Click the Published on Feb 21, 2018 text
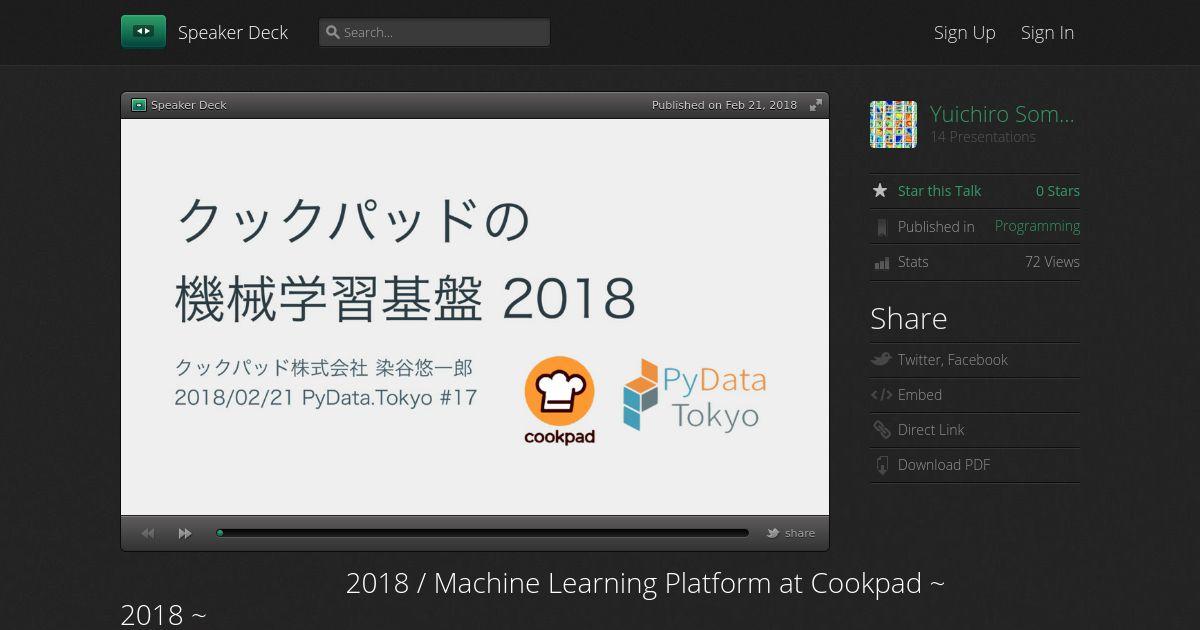Image resolution: width=1200 pixels, height=630 pixels. (724, 105)
